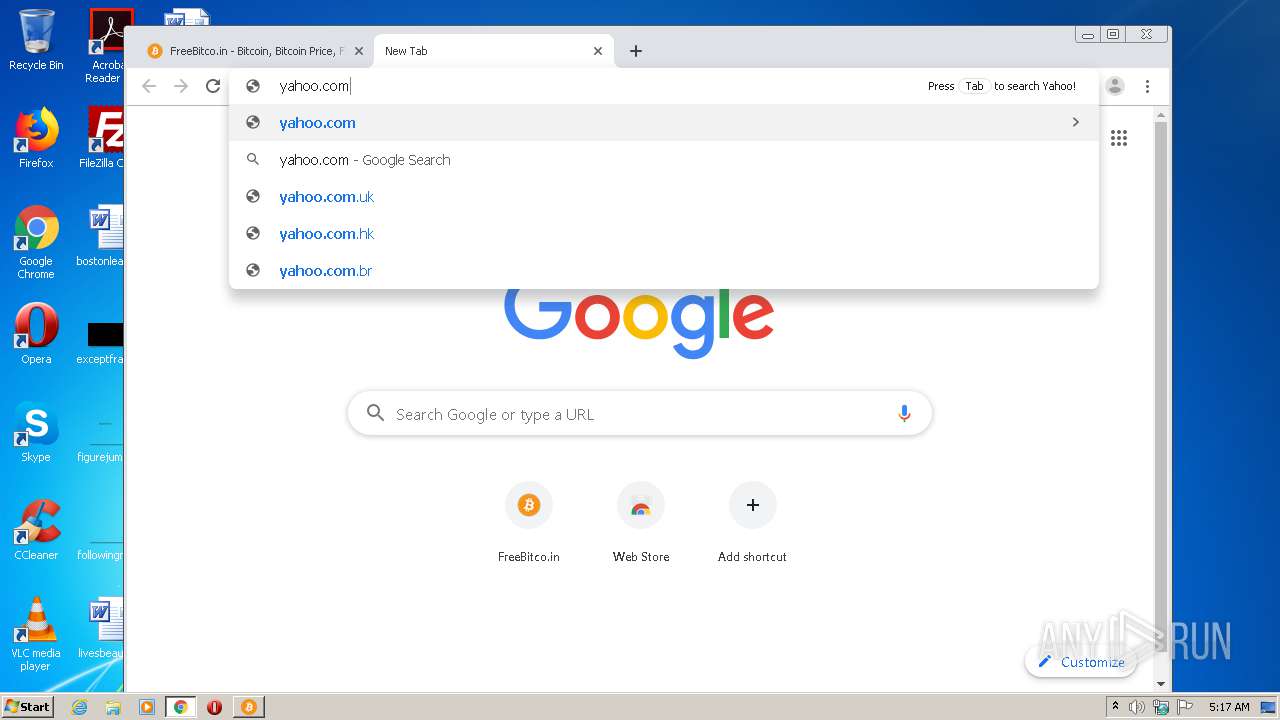The height and width of the screenshot is (720, 1280).
Task: Open the Web Store shortcut tile
Action: [641, 523]
